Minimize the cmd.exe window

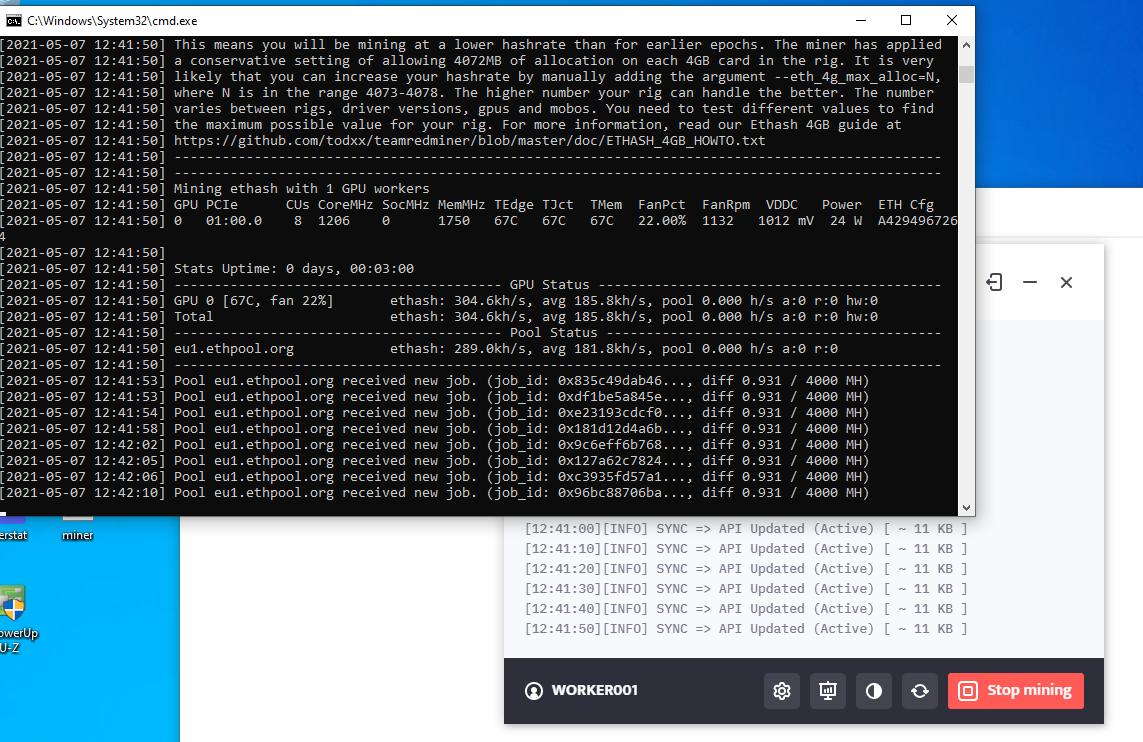pyautogui.click(x=861, y=20)
